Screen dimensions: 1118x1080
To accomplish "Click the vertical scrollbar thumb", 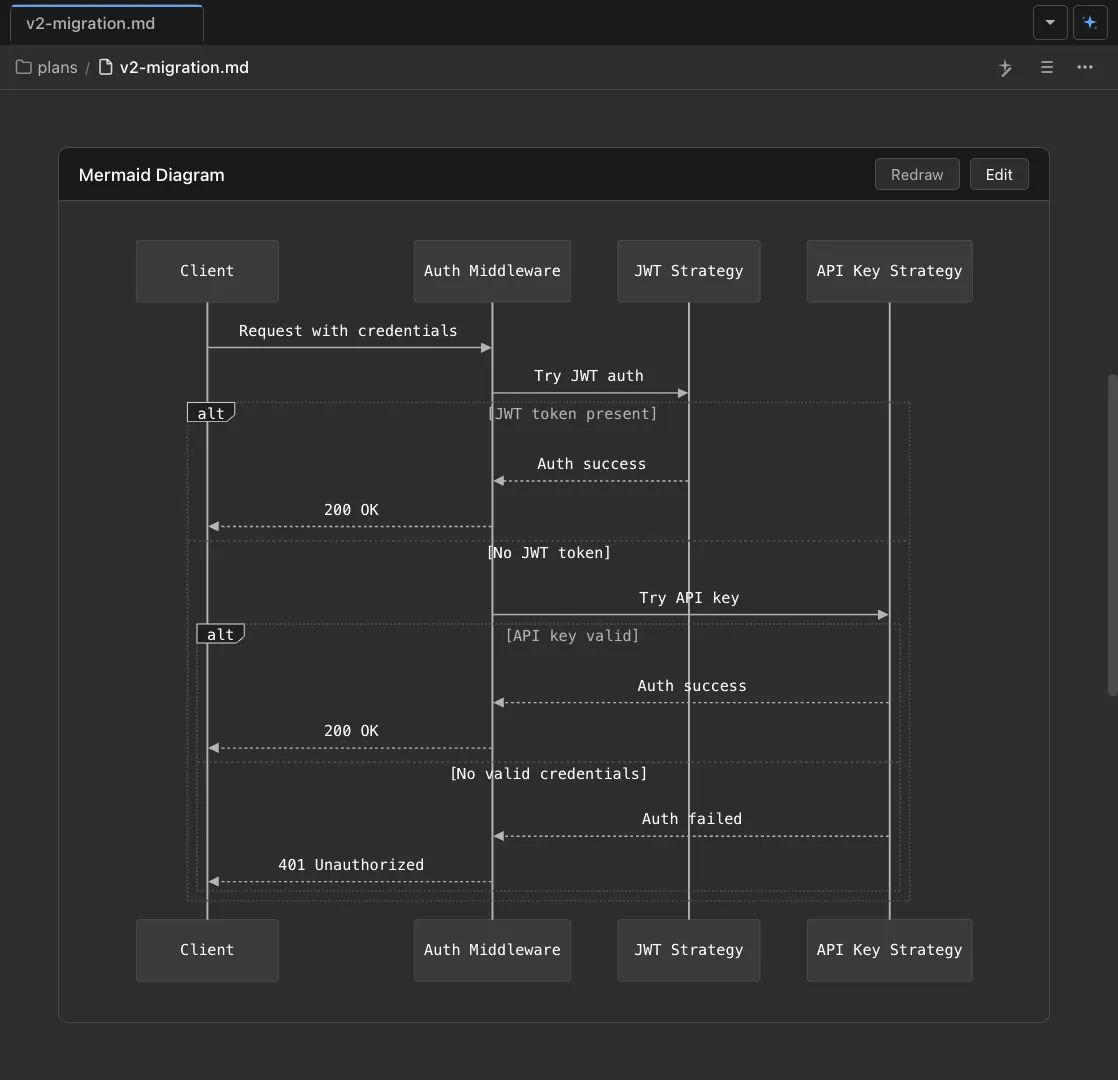I will pyautogui.click(x=1111, y=540).
